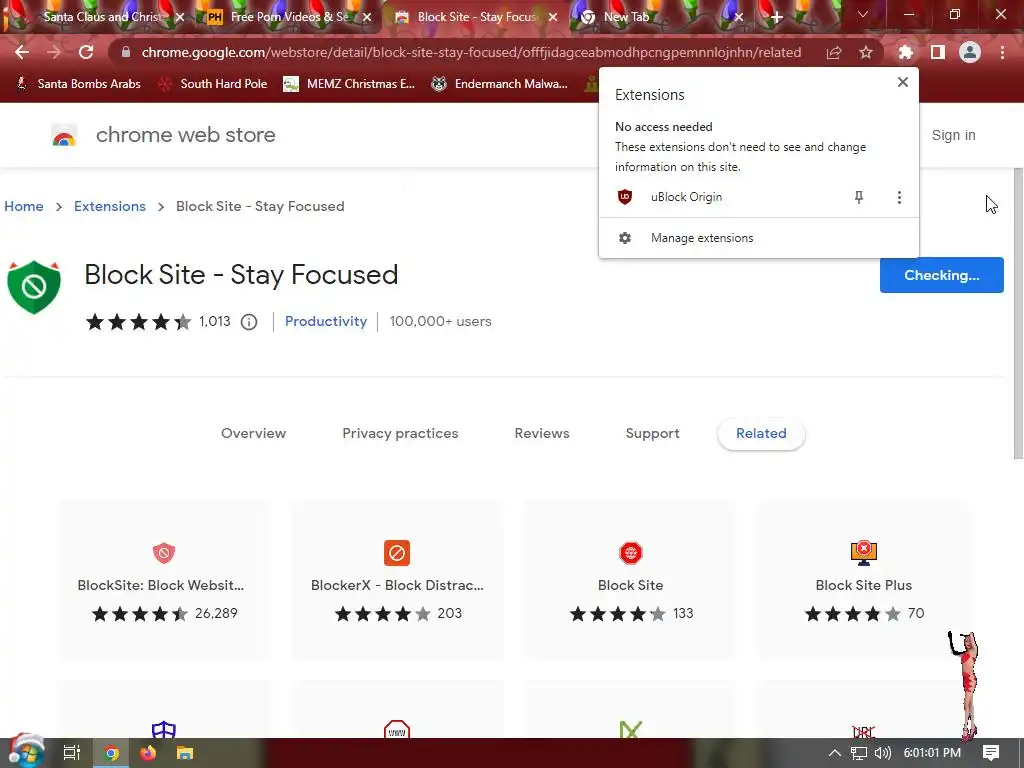The height and width of the screenshot is (768, 1024).
Task: Open Task View on the taskbar
Action: click(71, 753)
